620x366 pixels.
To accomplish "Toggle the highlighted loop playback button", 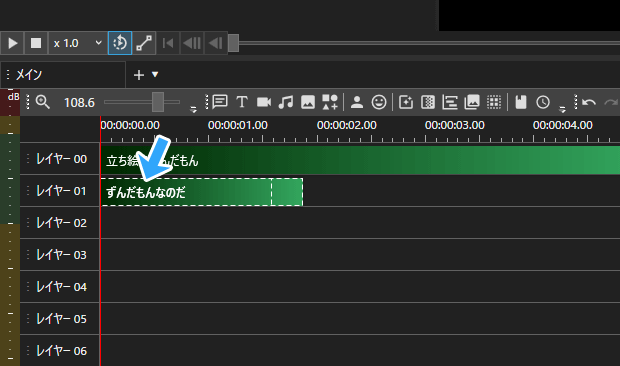I will [120, 43].
